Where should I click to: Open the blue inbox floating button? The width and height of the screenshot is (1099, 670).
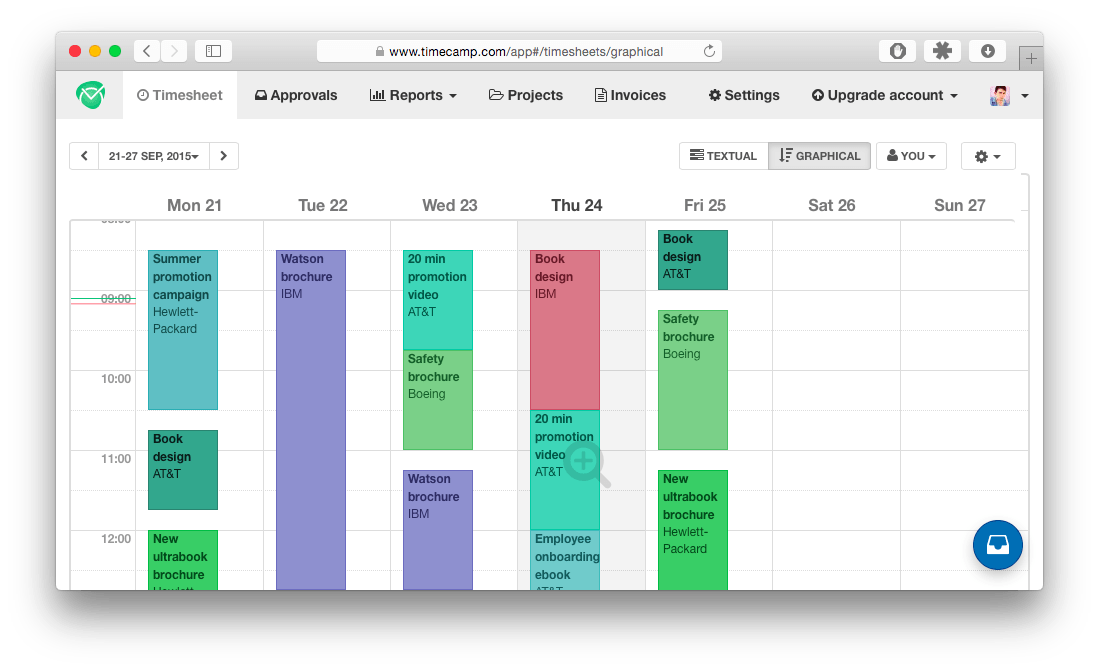click(997, 545)
